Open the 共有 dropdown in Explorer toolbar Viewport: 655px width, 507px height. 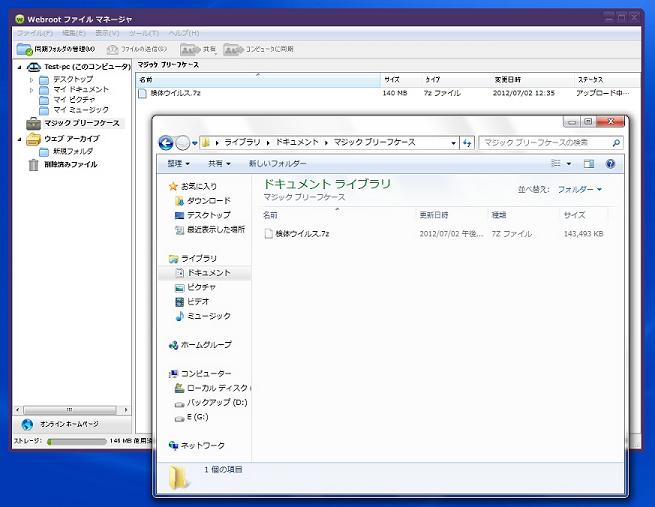[x=219, y=164]
